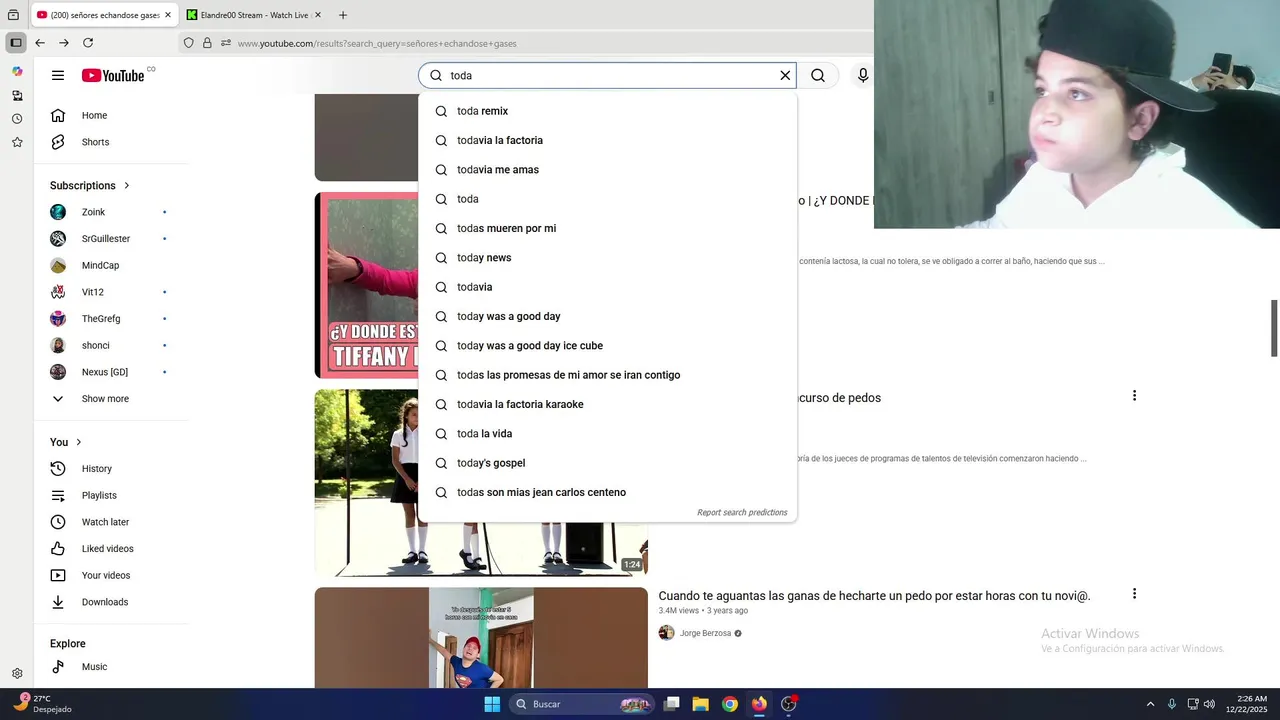
Task: Select suggestion 'toda la vida'
Action: 608,434
